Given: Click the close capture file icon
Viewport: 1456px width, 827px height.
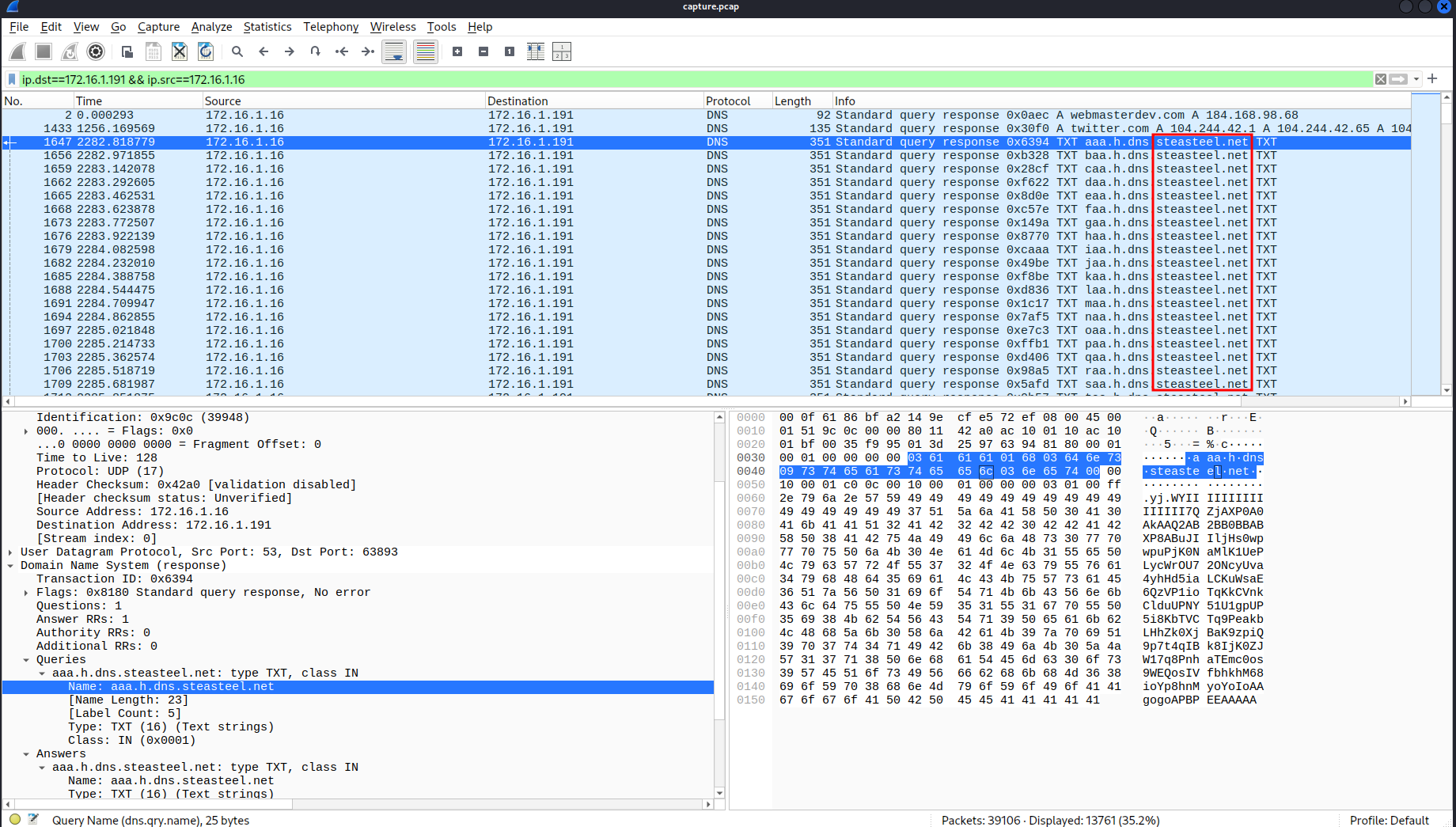Looking at the screenshot, I should [x=180, y=52].
